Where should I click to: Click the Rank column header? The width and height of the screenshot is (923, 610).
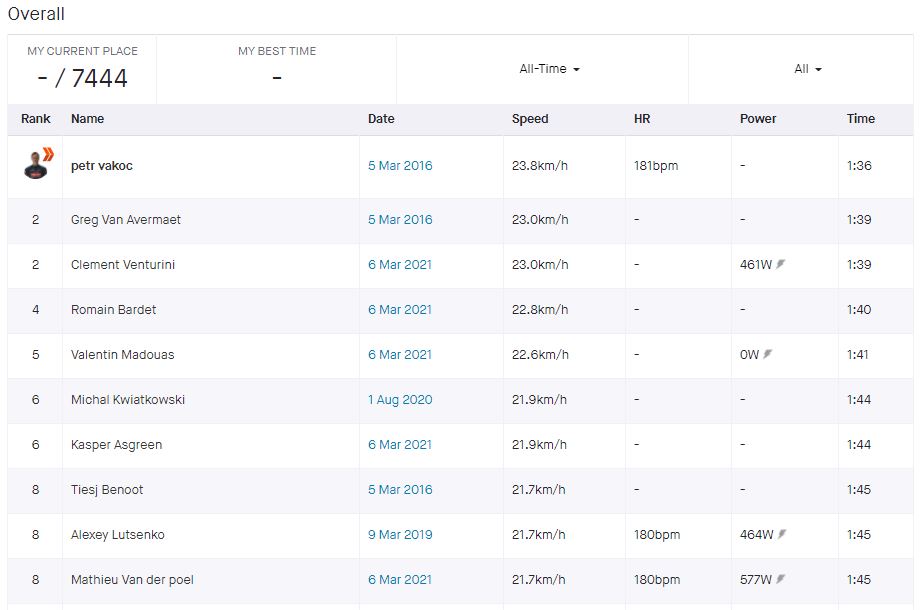36,118
